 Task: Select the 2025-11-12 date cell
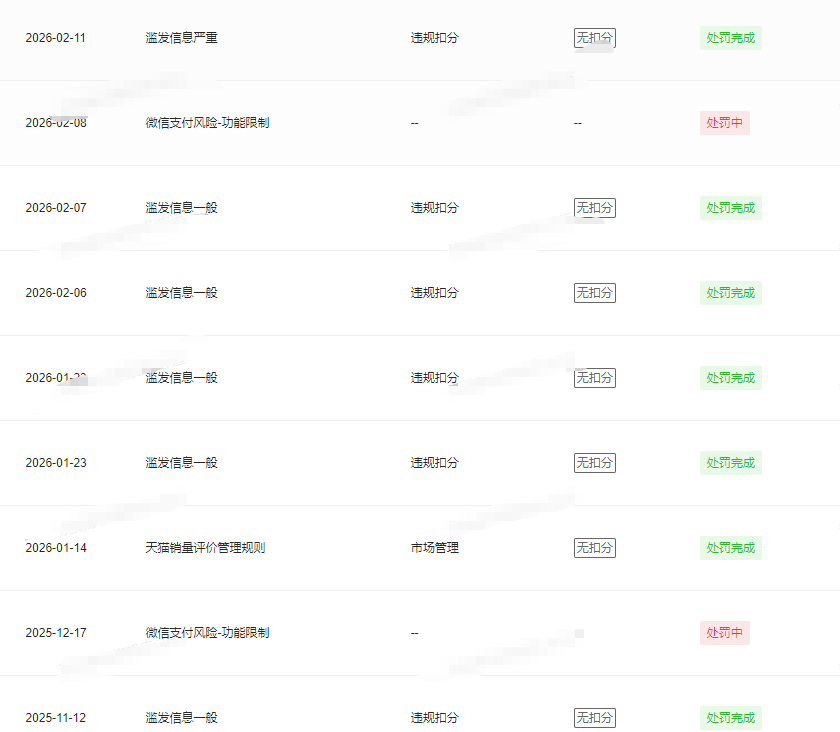(56, 718)
